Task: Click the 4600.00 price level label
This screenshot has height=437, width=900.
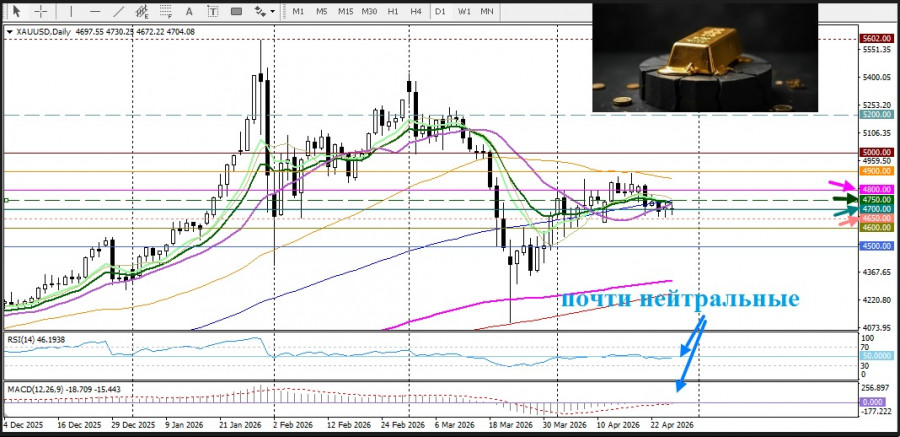Action: tap(876, 227)
